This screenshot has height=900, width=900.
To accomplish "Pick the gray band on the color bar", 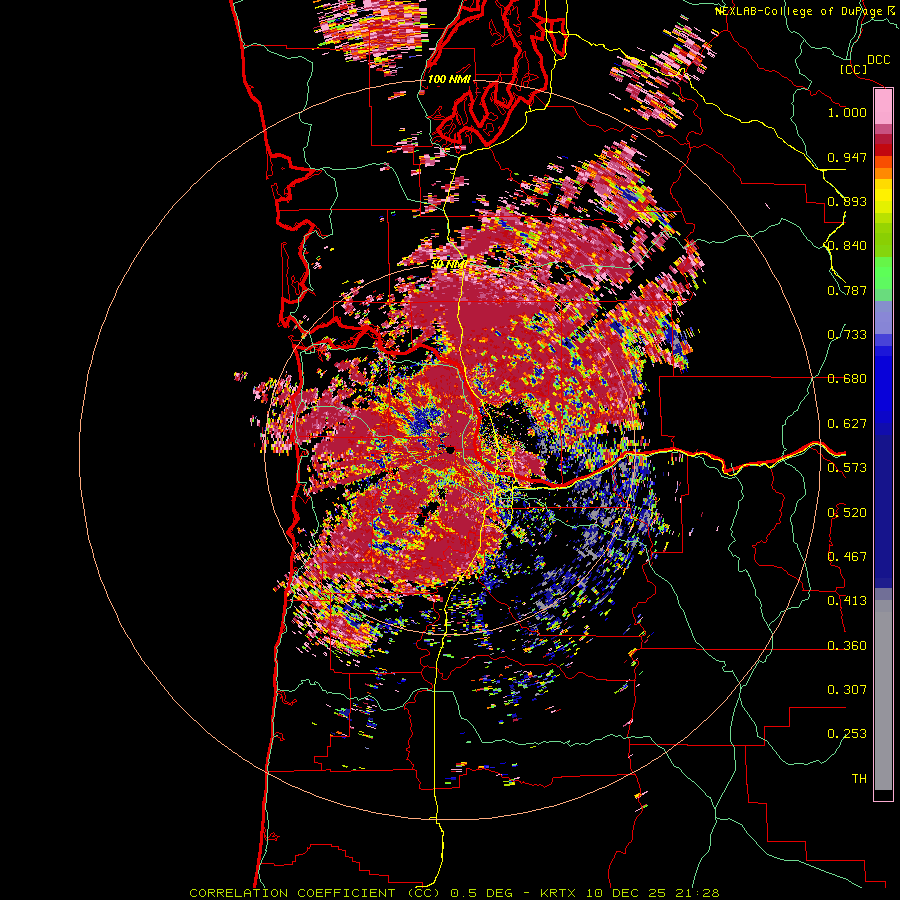I will click(883, 695).
